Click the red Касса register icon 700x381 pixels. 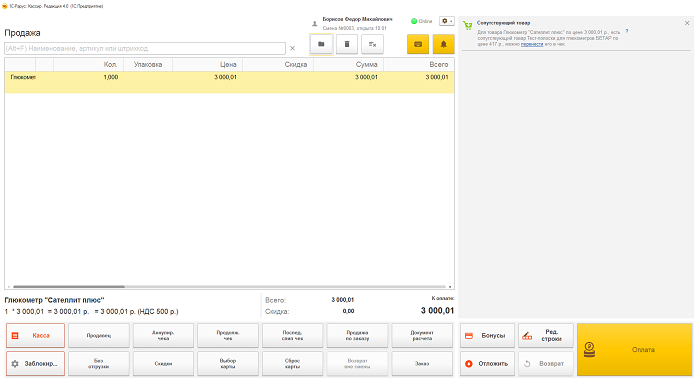pyautogui.click(x=15, y=335)
